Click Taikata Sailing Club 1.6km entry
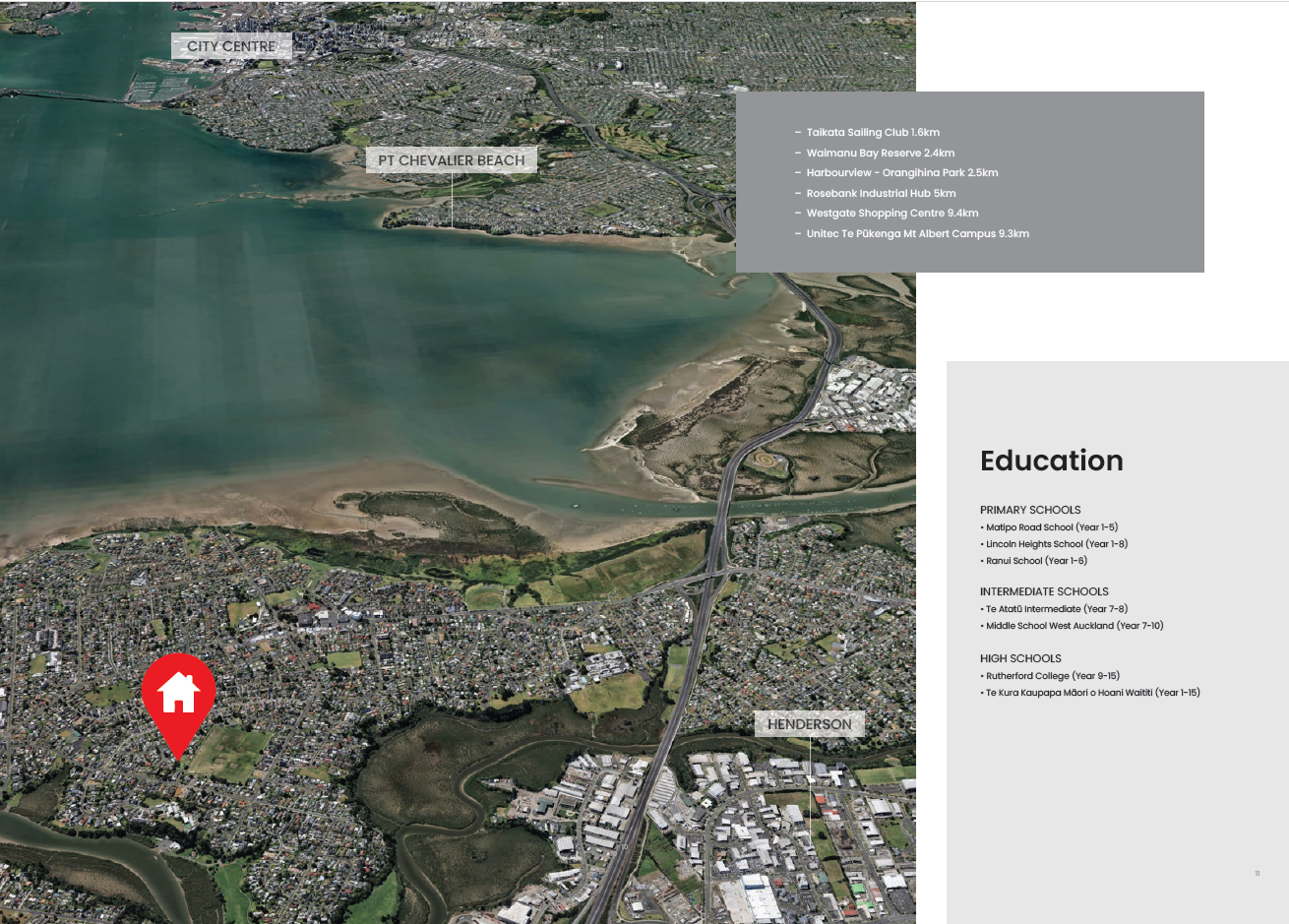Screen dimensions: 1289x924 [x=872, y=133]
